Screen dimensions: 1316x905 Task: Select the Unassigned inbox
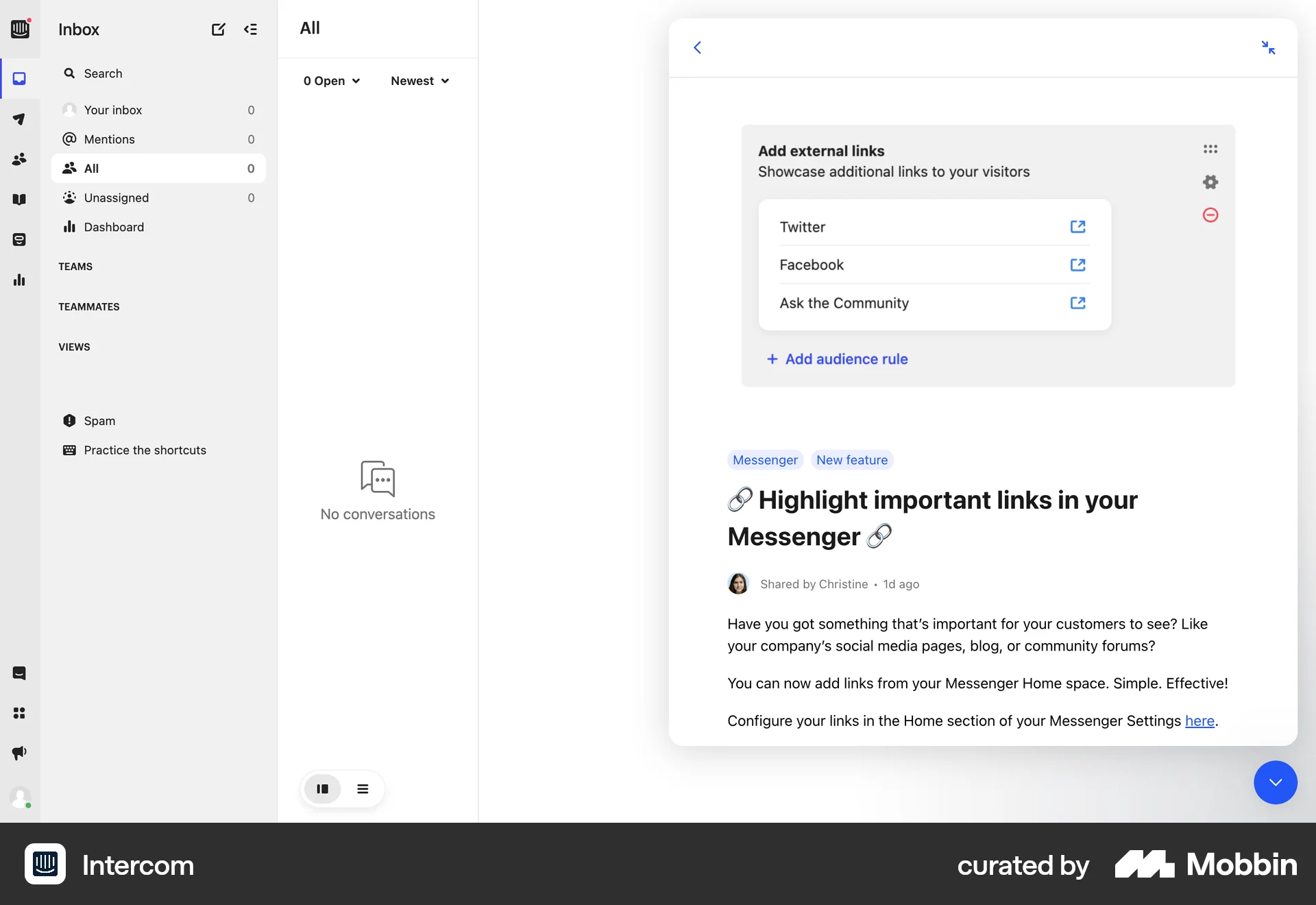116,197
